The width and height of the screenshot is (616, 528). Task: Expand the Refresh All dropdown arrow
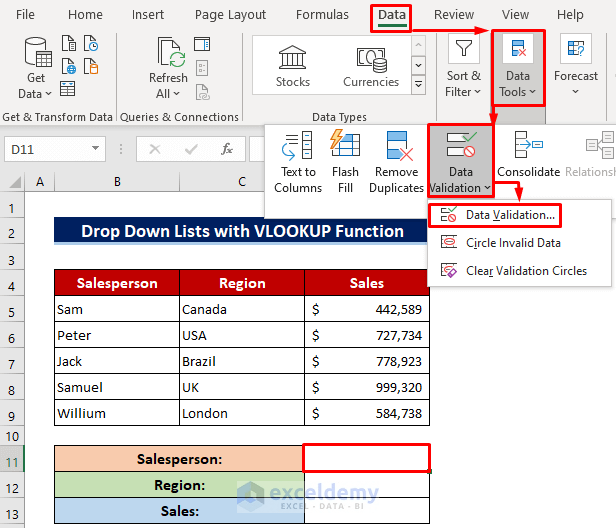[x=176, y=94]
